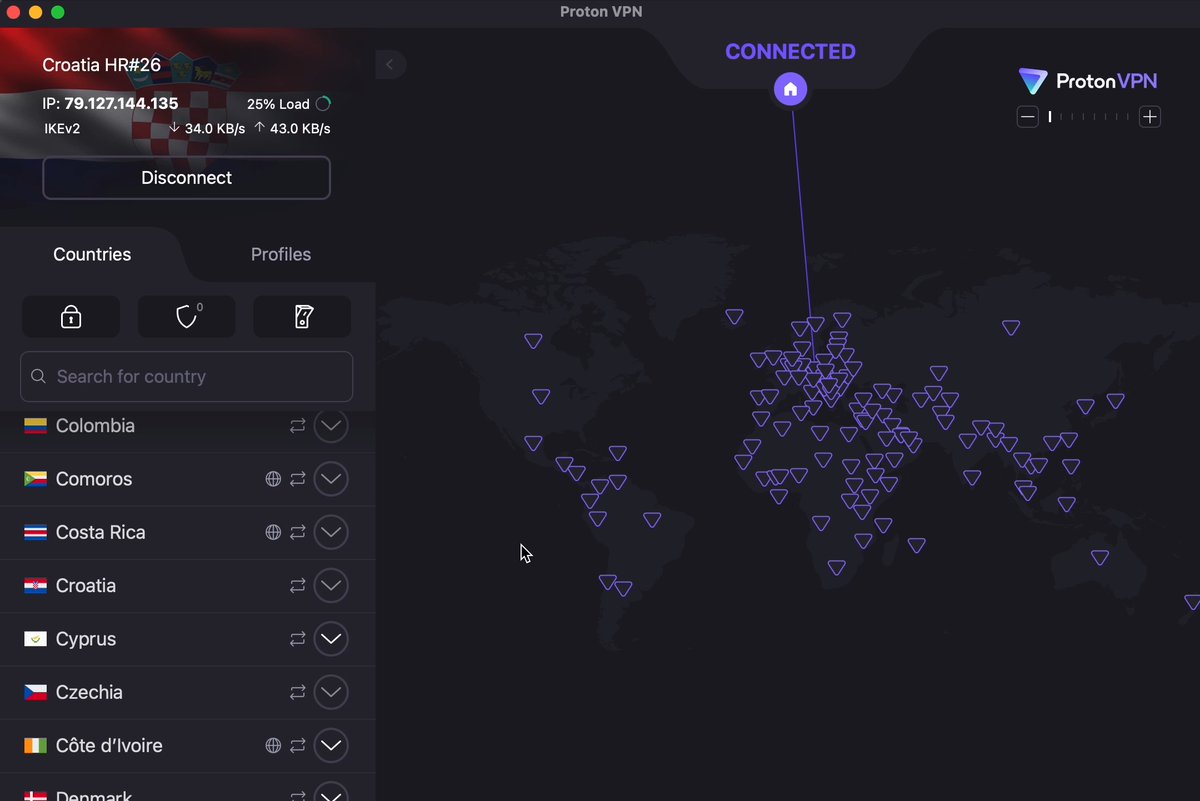1200x801 pixels.
Task: Zoom in the map with plus
Action: (x=1150, y=117)
